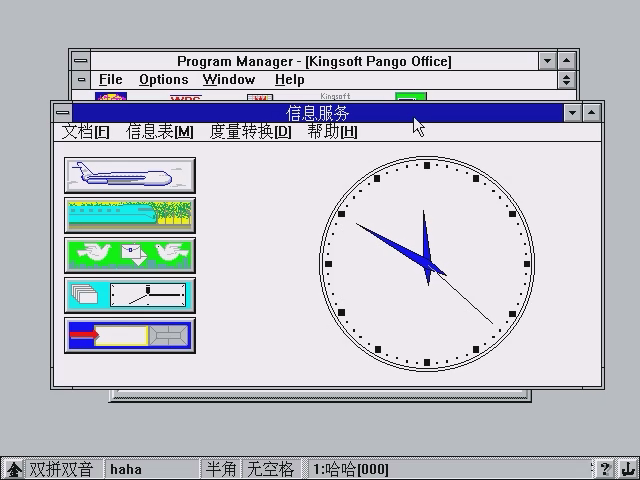Open Program Manager Window menu
Screen dimensions: 640x480
(229, 80)
